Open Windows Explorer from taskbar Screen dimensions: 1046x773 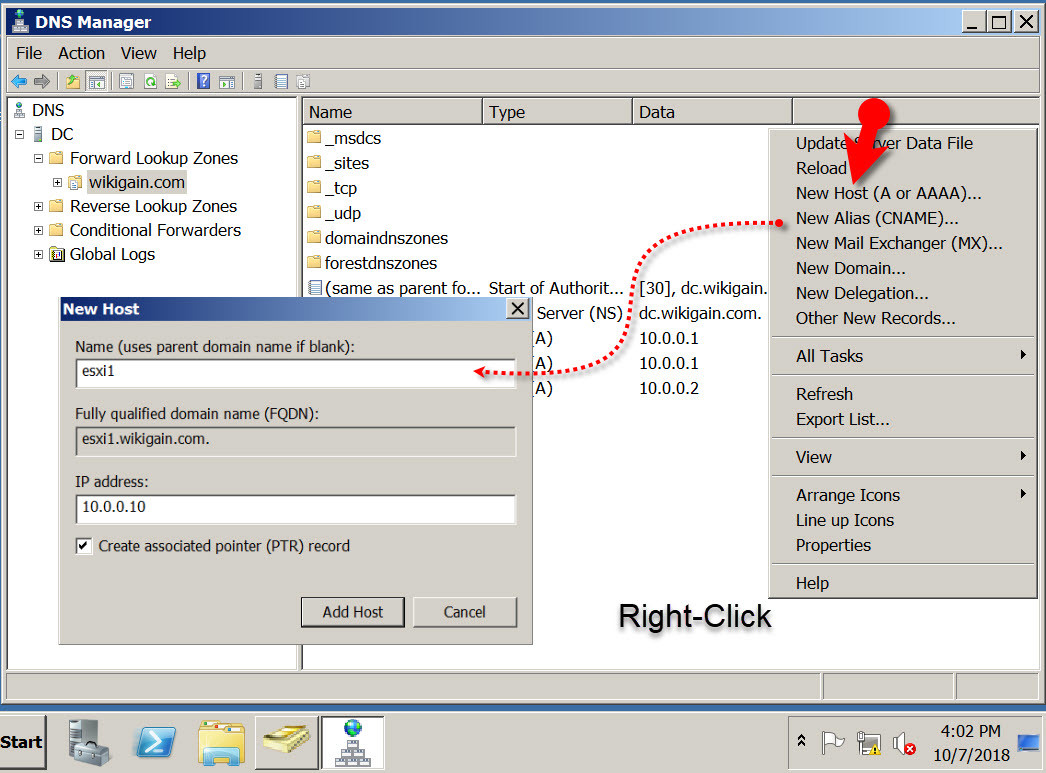click(x=222, y=742)
